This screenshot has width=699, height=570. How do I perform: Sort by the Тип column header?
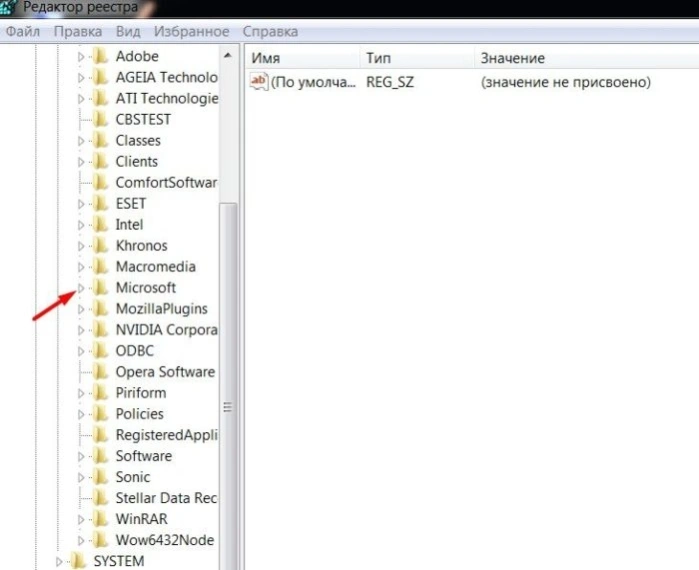coord(417,58)
